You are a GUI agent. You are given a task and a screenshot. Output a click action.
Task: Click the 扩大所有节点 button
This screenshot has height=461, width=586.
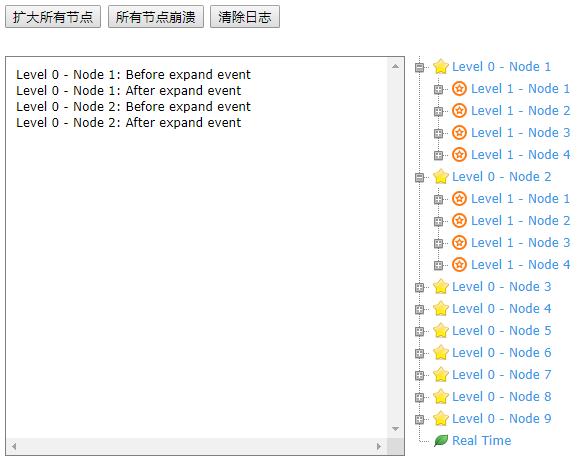pos(53,17)
